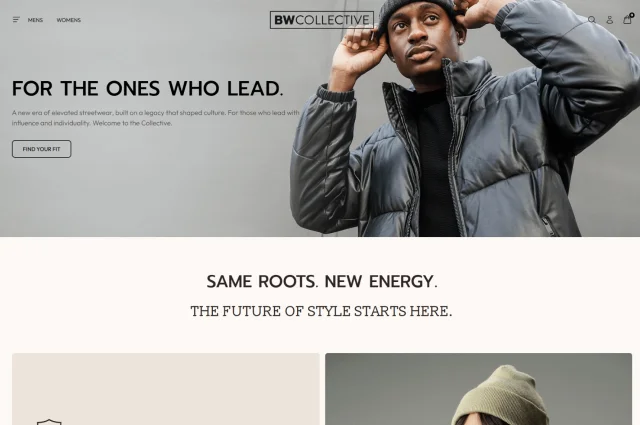Viewport: 640px width, 425px height.
Task: Open the olive beanie product image card
Action: (478, 389)
